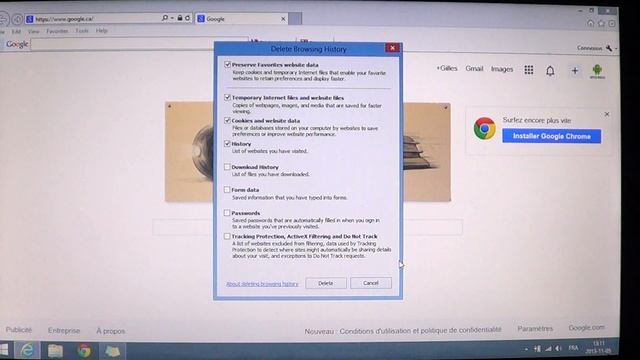
Task: Click the refresh icon in address bar
Action: coord(187,18)
